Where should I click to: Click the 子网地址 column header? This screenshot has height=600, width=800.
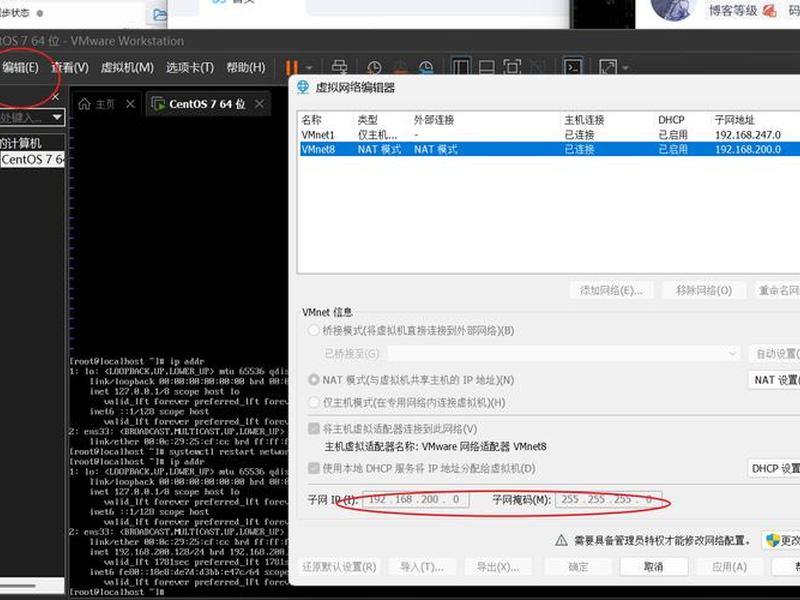click(x=734, y=120)
